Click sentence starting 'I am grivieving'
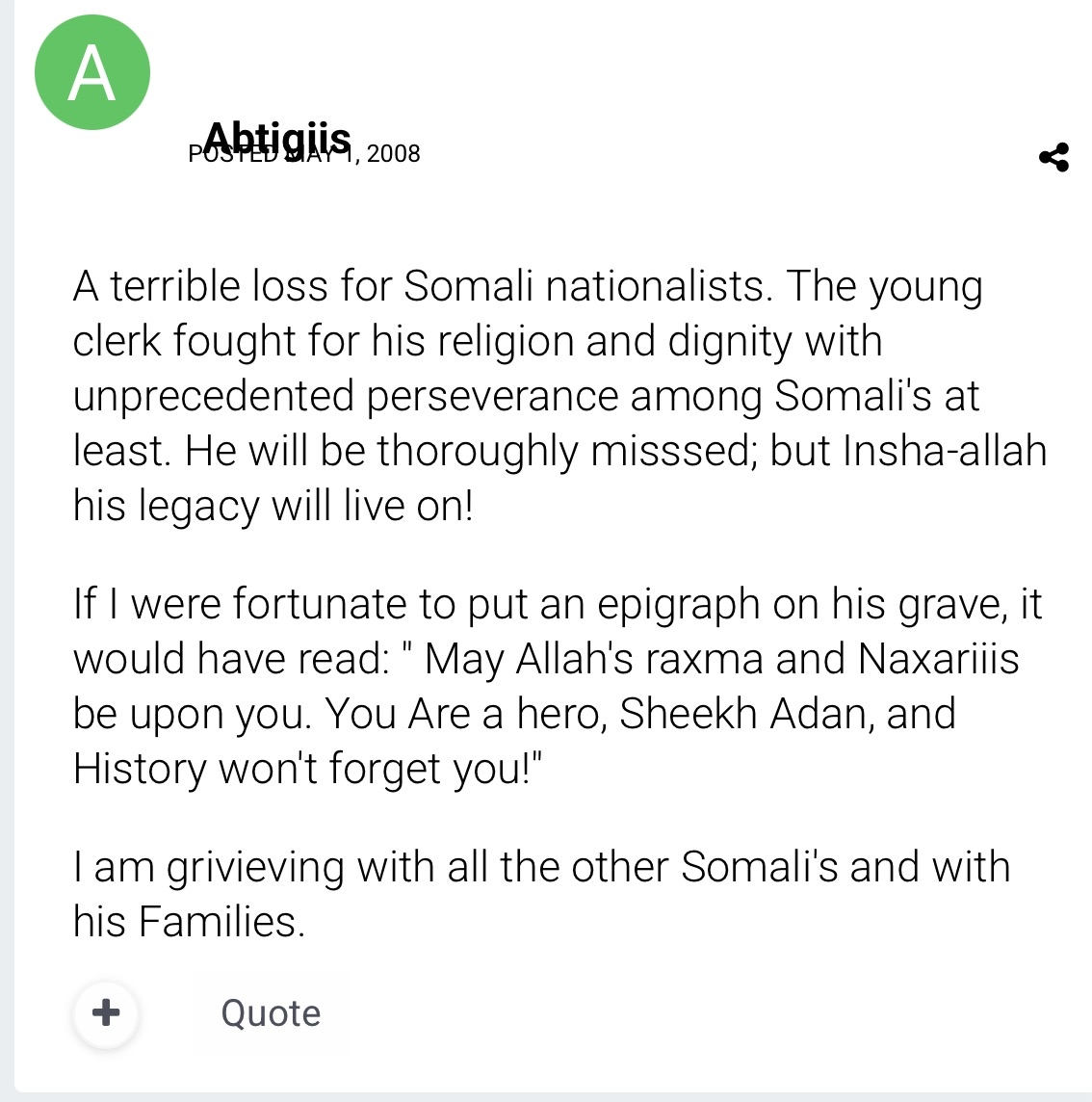 pos(542,894)
